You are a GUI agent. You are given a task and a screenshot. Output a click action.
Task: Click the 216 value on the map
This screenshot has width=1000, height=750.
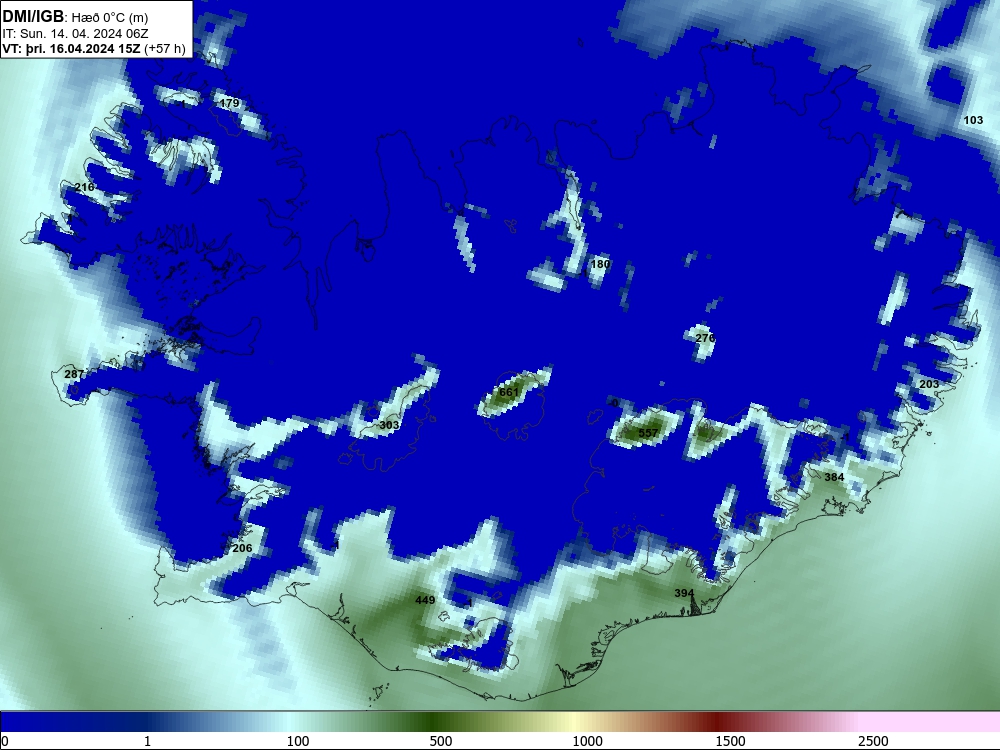click(x=84, y=187)
